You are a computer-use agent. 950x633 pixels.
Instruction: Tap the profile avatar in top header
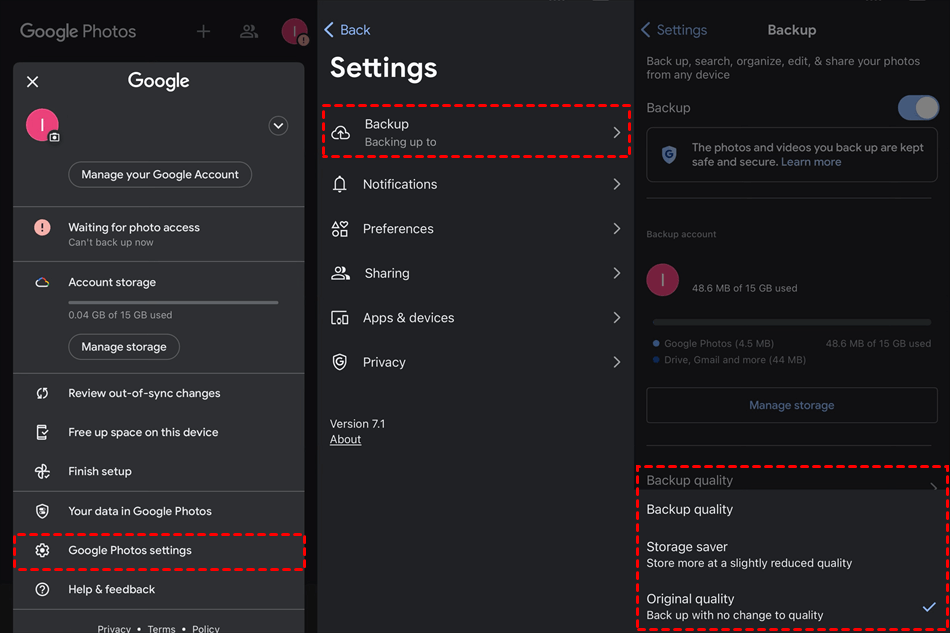pyautogui.click(x=294, y=31)
